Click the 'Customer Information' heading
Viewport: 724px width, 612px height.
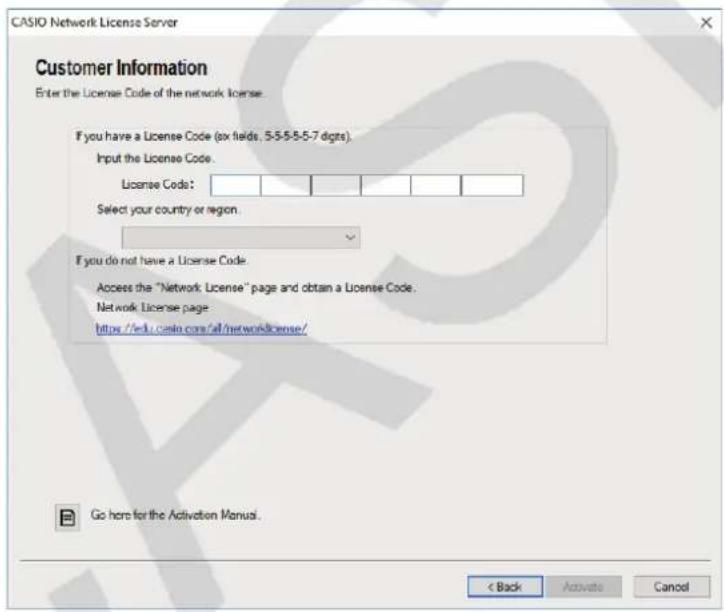(121, 68)
